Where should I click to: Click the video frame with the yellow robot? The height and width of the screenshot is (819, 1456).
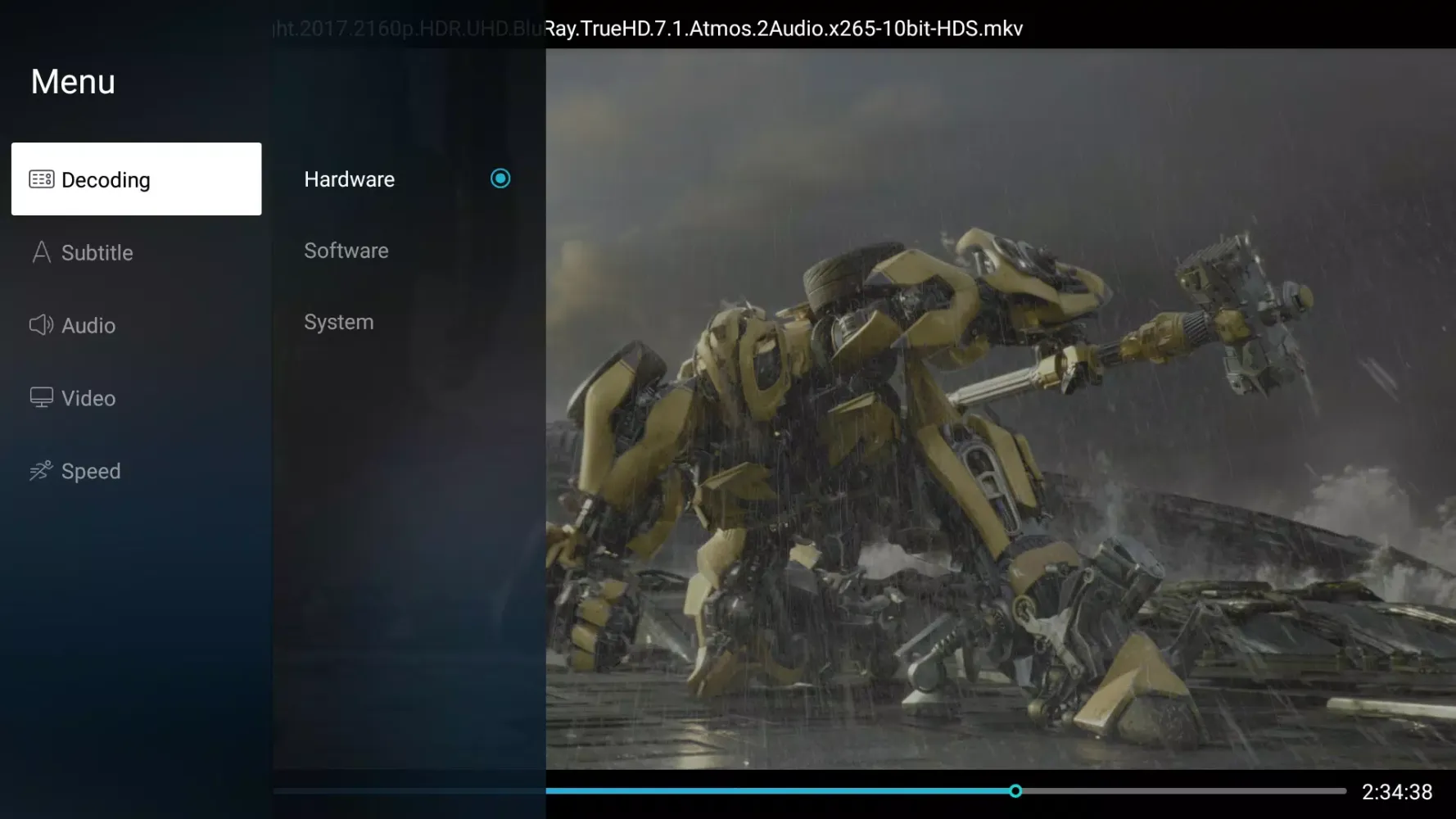tap(1001, 409)
